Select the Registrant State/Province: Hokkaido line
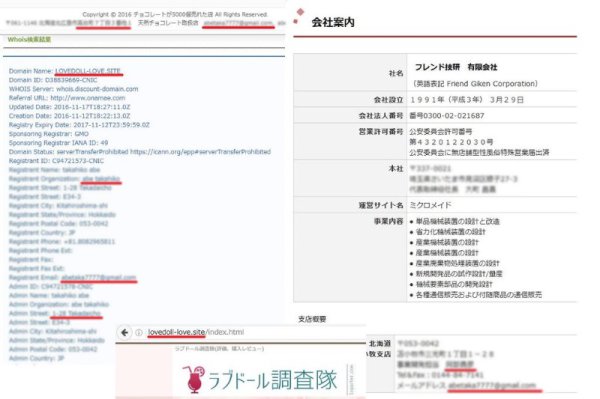Screen dimensions: 600x399 [x=62, y=215]
